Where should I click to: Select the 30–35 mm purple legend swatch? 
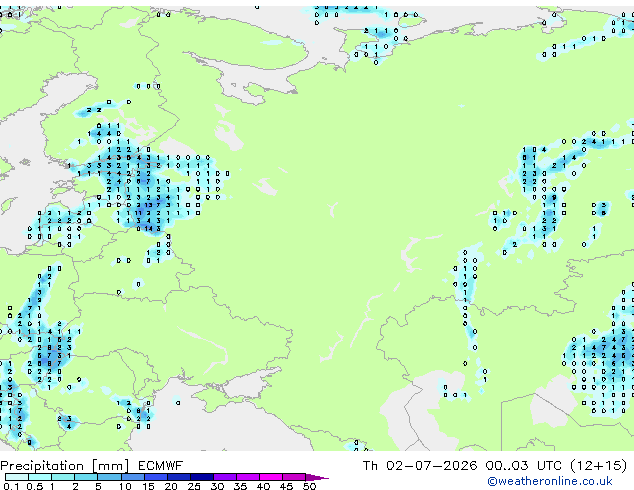[225, 477]
